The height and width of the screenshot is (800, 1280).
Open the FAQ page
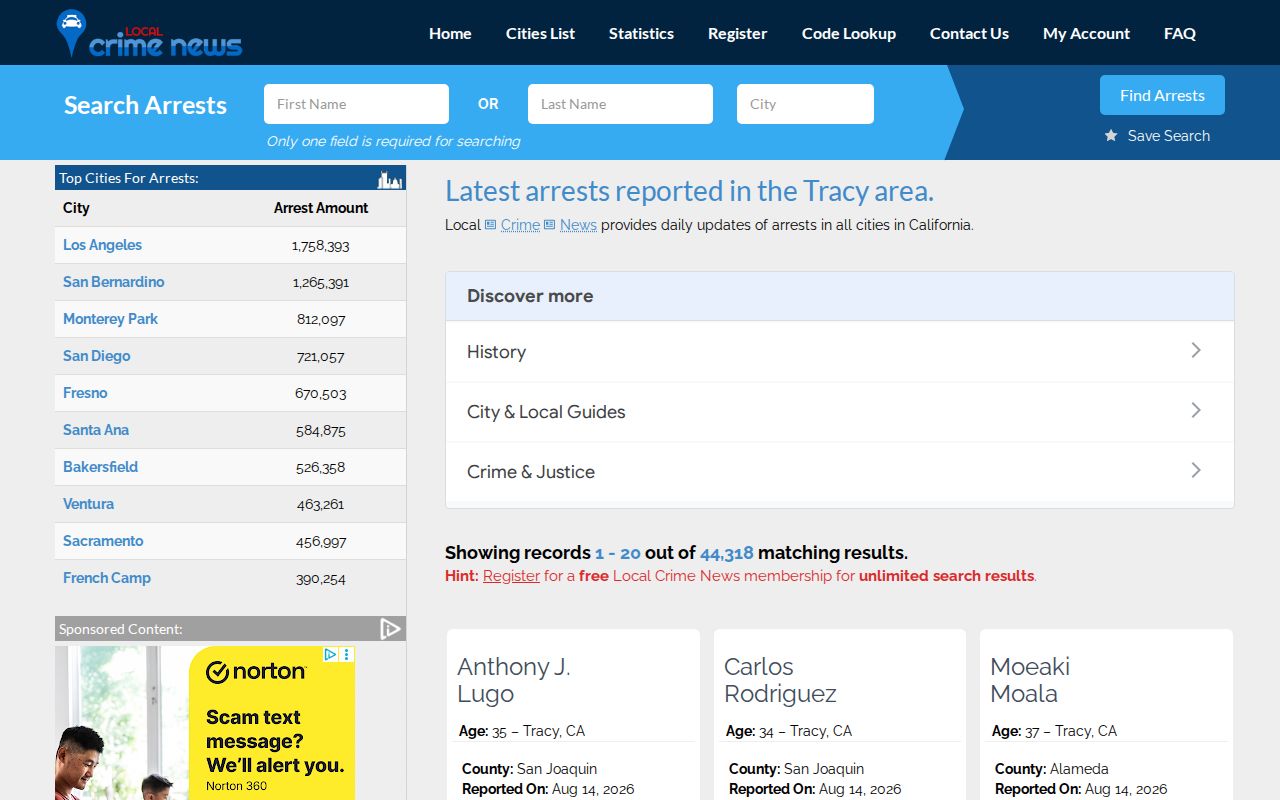pos(1180,33)
